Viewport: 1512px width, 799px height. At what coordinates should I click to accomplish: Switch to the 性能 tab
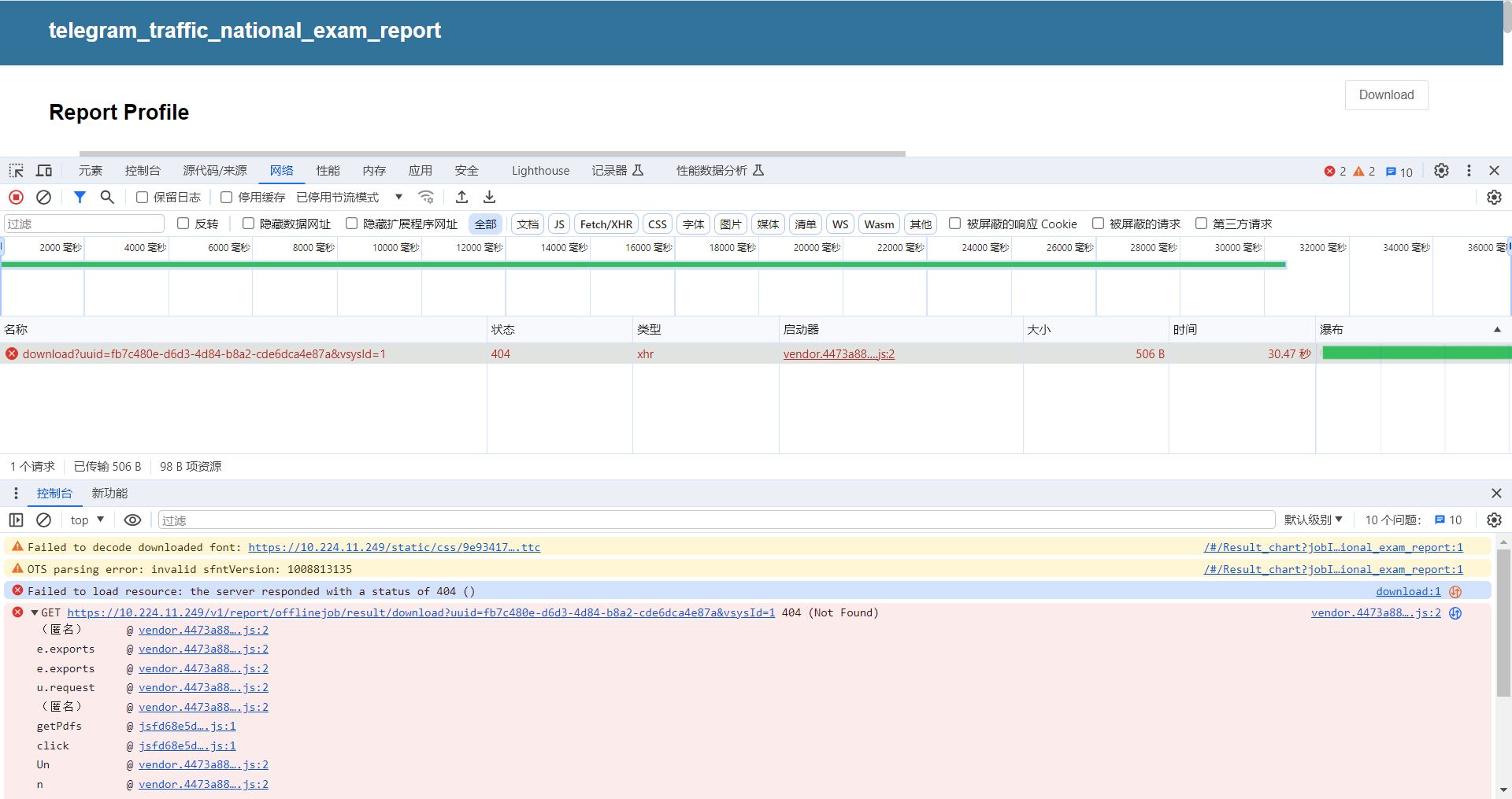point(328,171)
